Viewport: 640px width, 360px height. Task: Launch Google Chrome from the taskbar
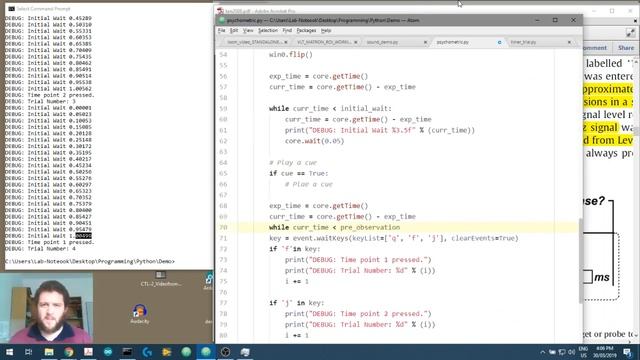coord(69,352)
